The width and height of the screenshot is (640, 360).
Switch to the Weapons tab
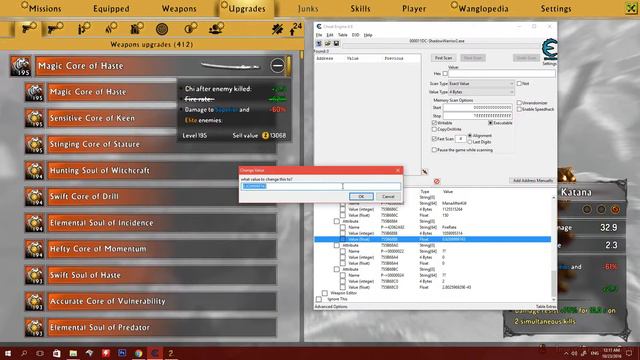tap(179, 9)
